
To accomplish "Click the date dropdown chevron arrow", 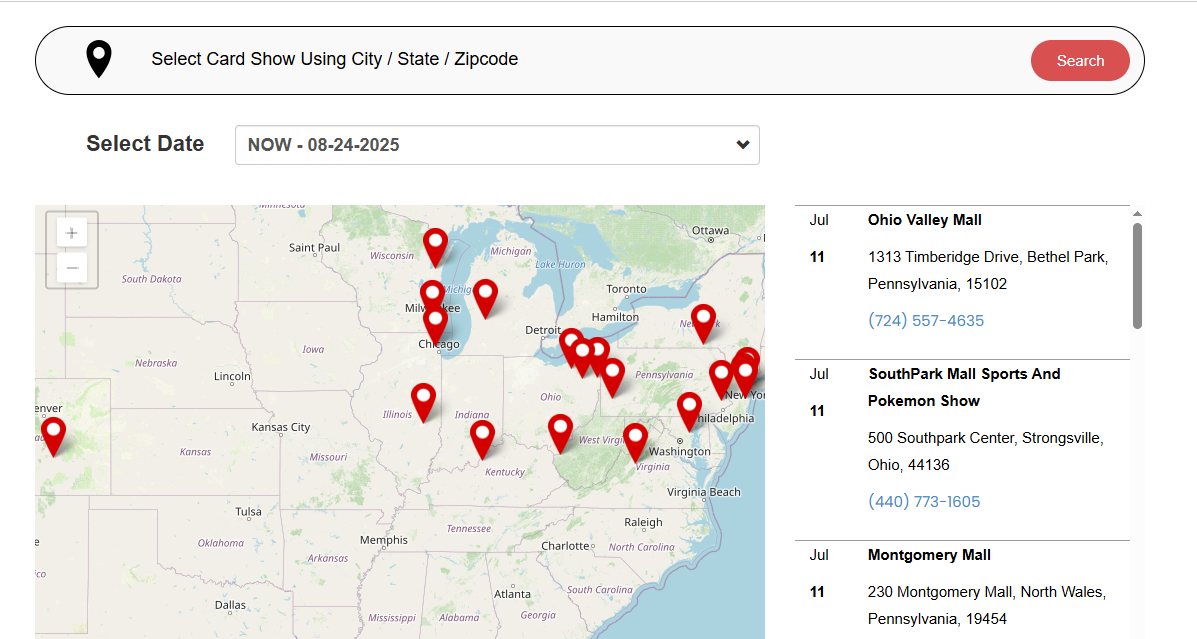I will click(743, 145).
